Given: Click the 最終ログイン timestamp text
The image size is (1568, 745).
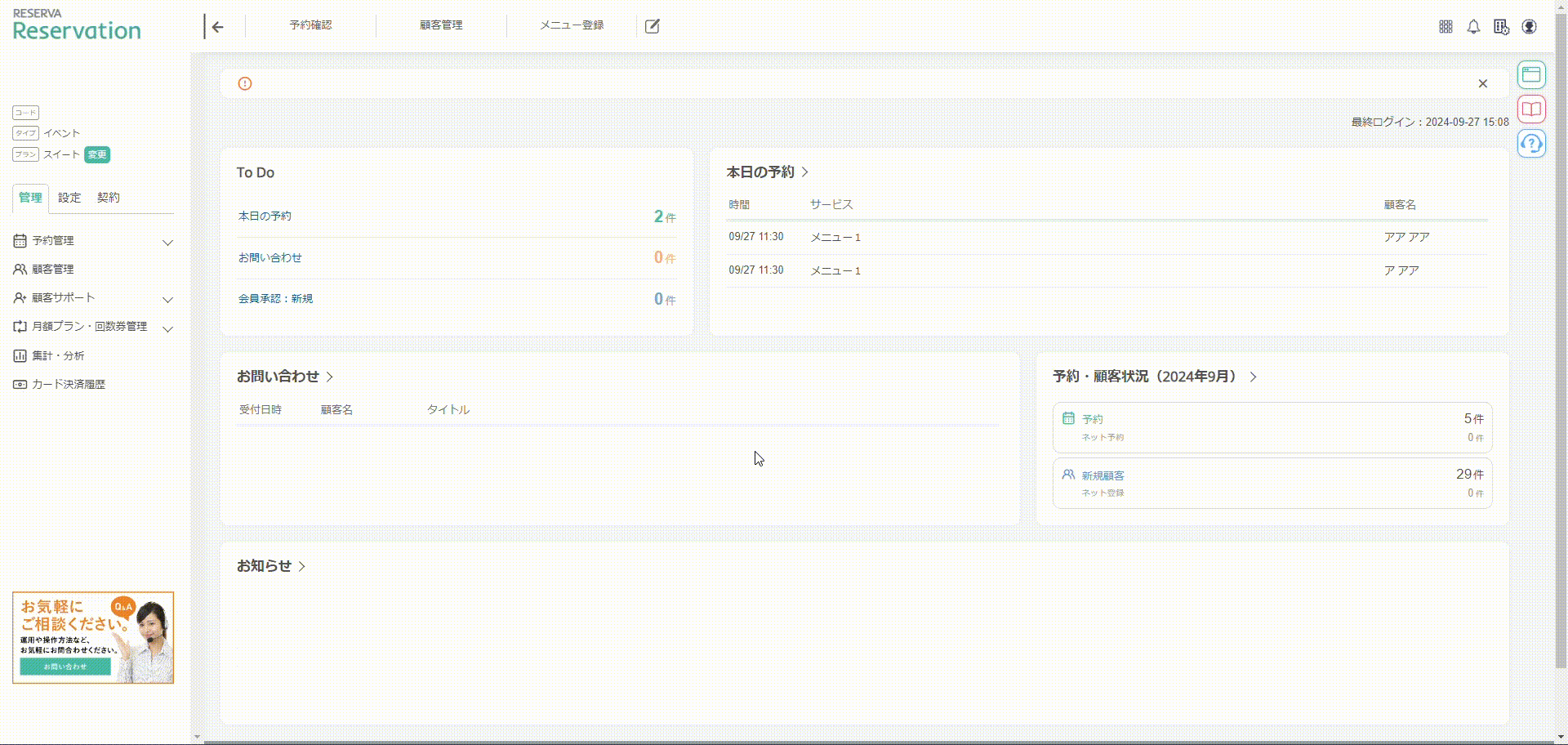Looking at the screenshot, I should (1430, 122).
